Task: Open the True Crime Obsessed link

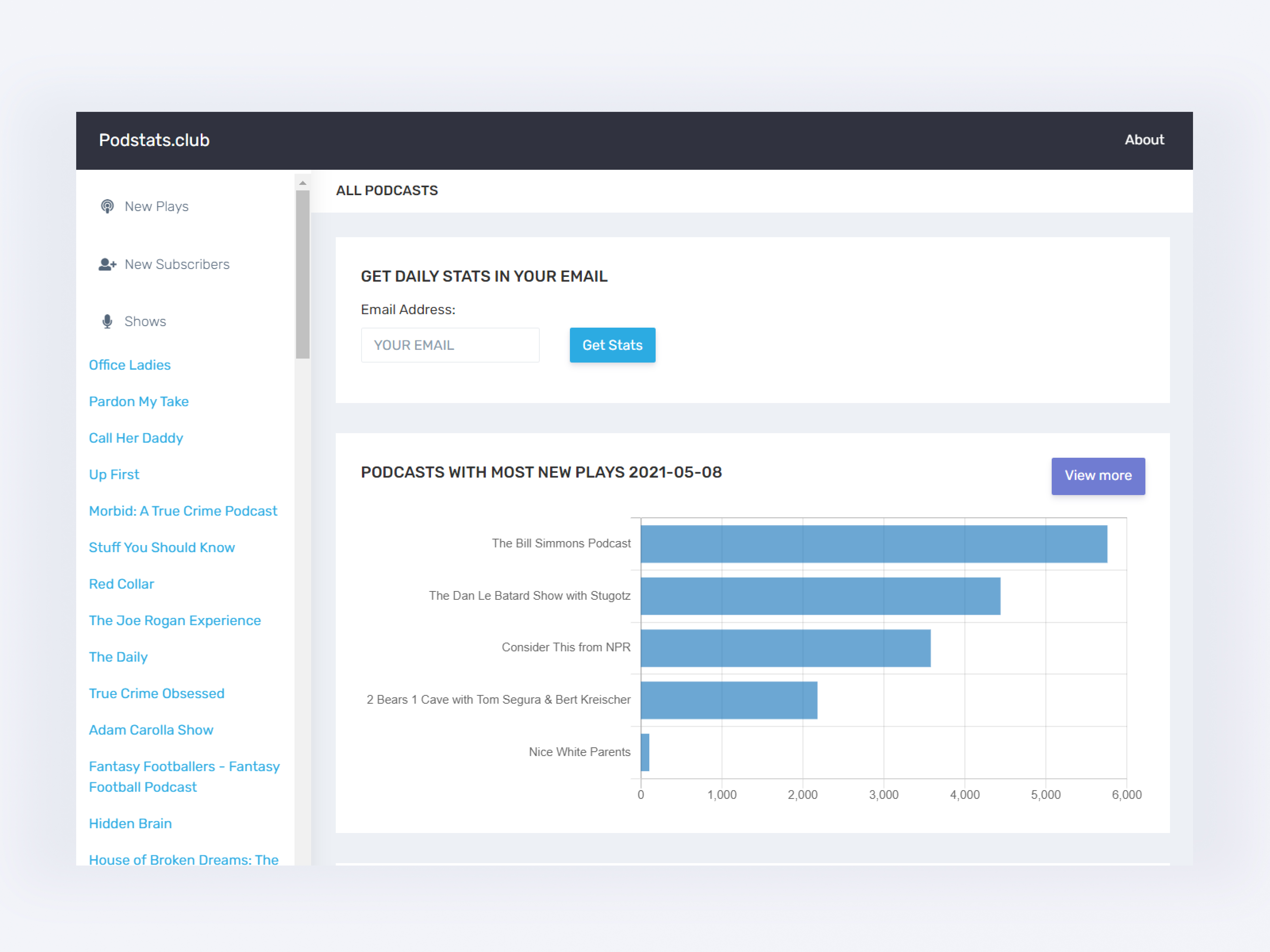Action: click(157, 694)
